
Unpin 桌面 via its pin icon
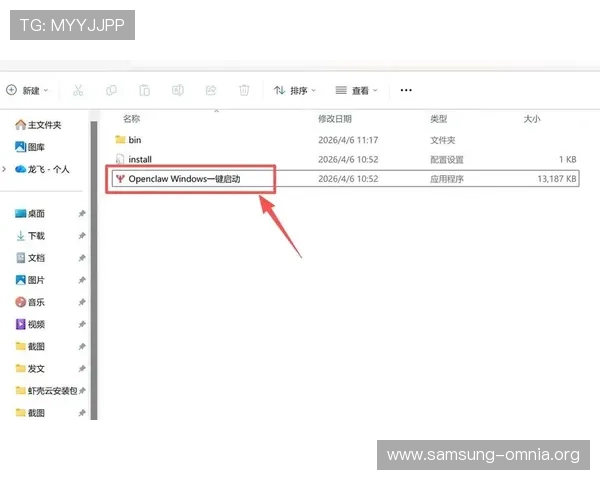82,214
